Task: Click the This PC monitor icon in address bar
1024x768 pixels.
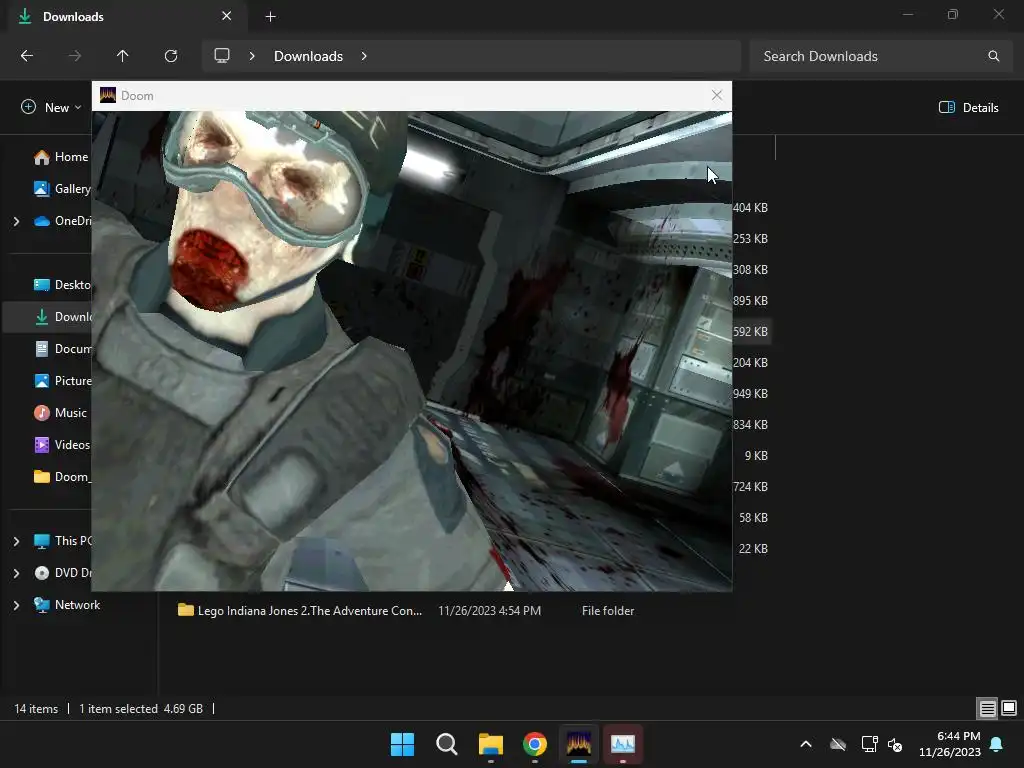Action: (222, 56)
